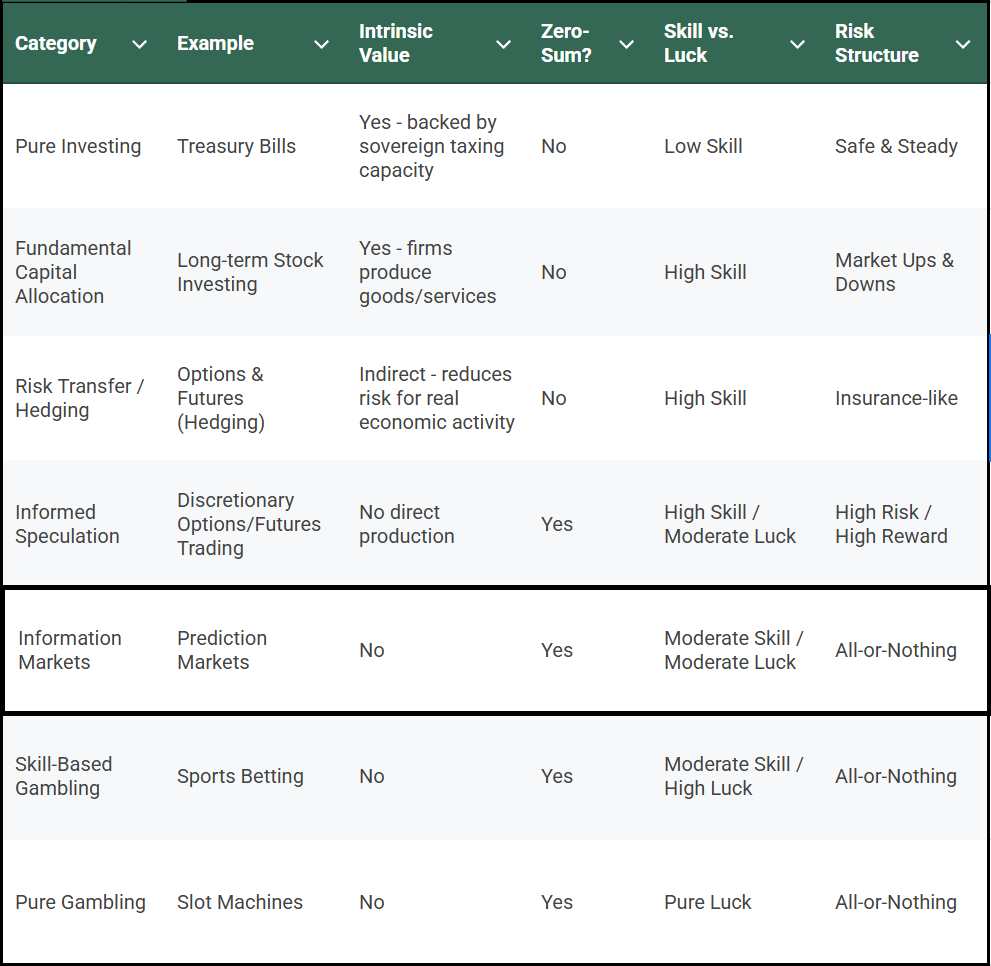Select Zero-Sum No in Treasury Bills row

click(554, 146)
